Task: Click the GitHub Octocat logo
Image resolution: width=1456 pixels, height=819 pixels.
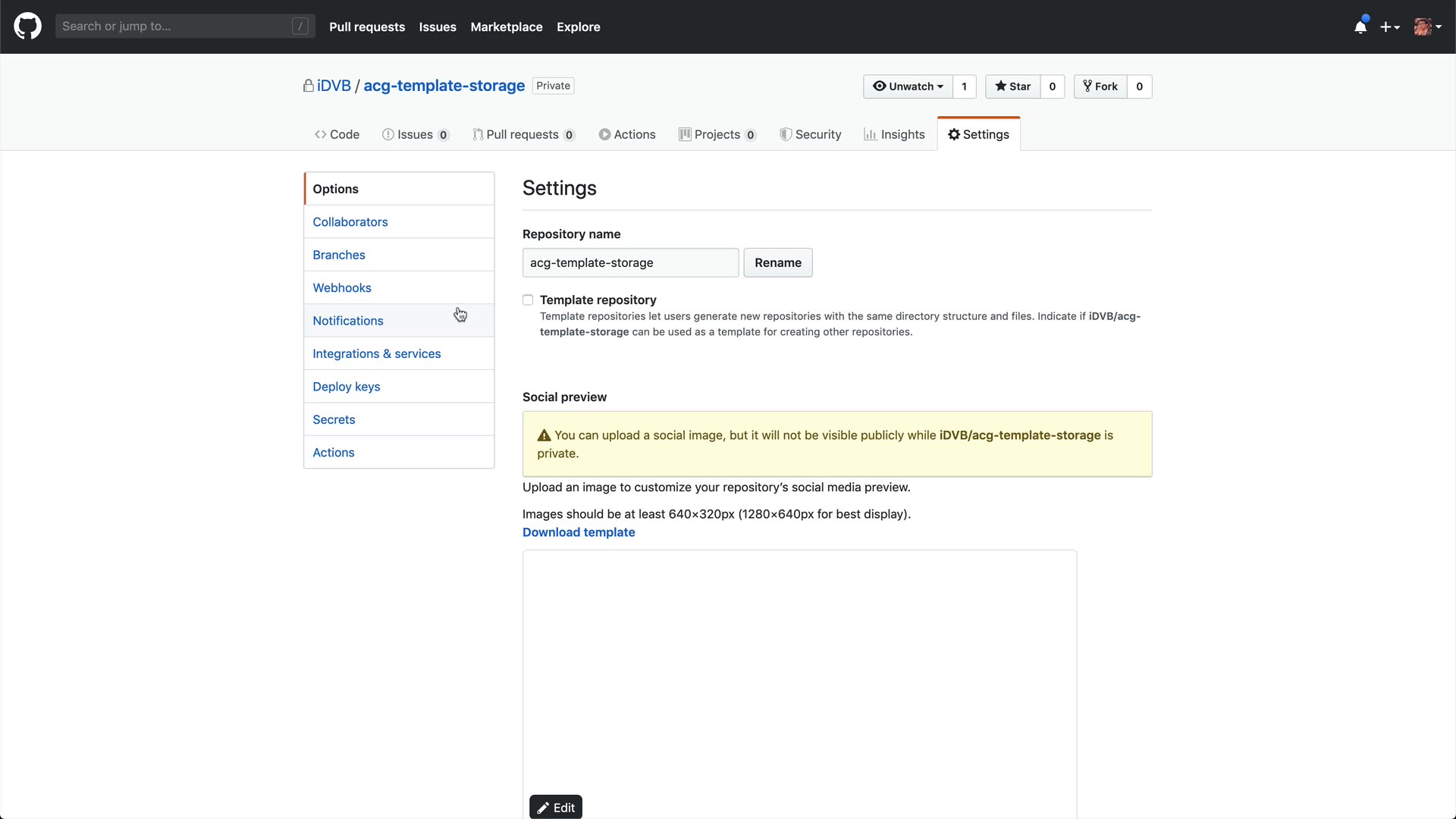Action: click(27, 27)
